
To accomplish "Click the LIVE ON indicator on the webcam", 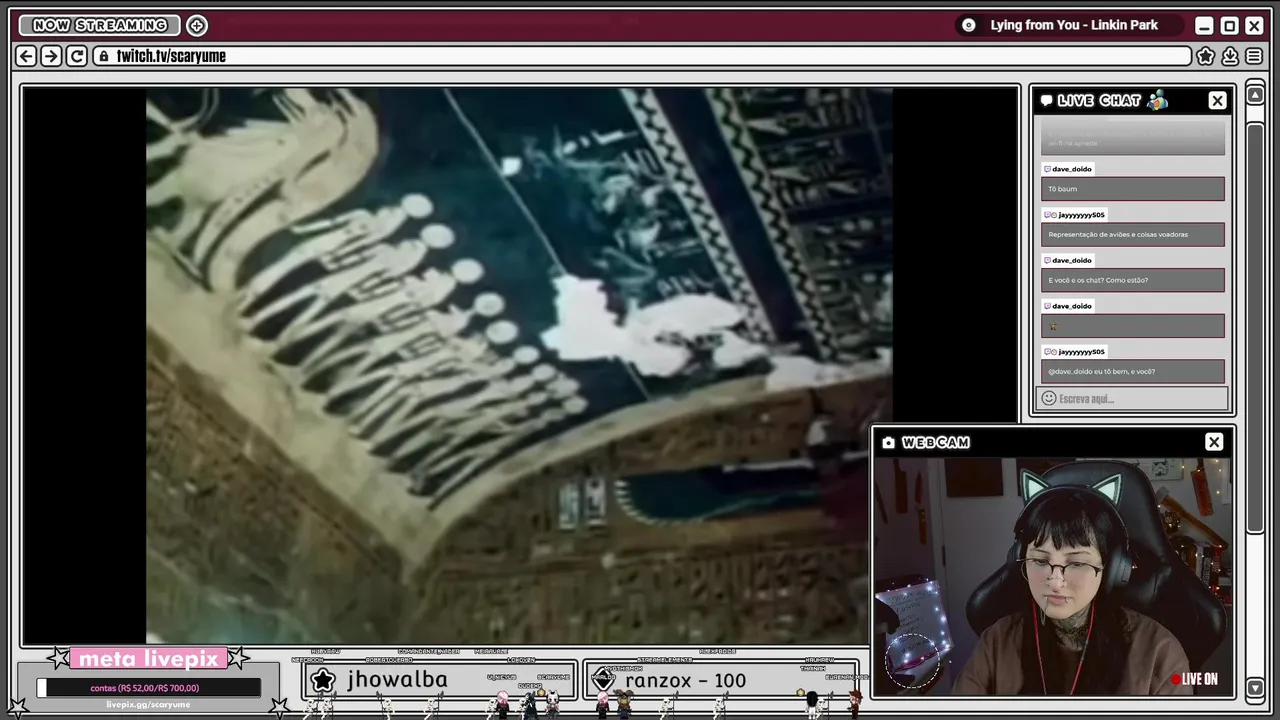I will point(1195,679).
